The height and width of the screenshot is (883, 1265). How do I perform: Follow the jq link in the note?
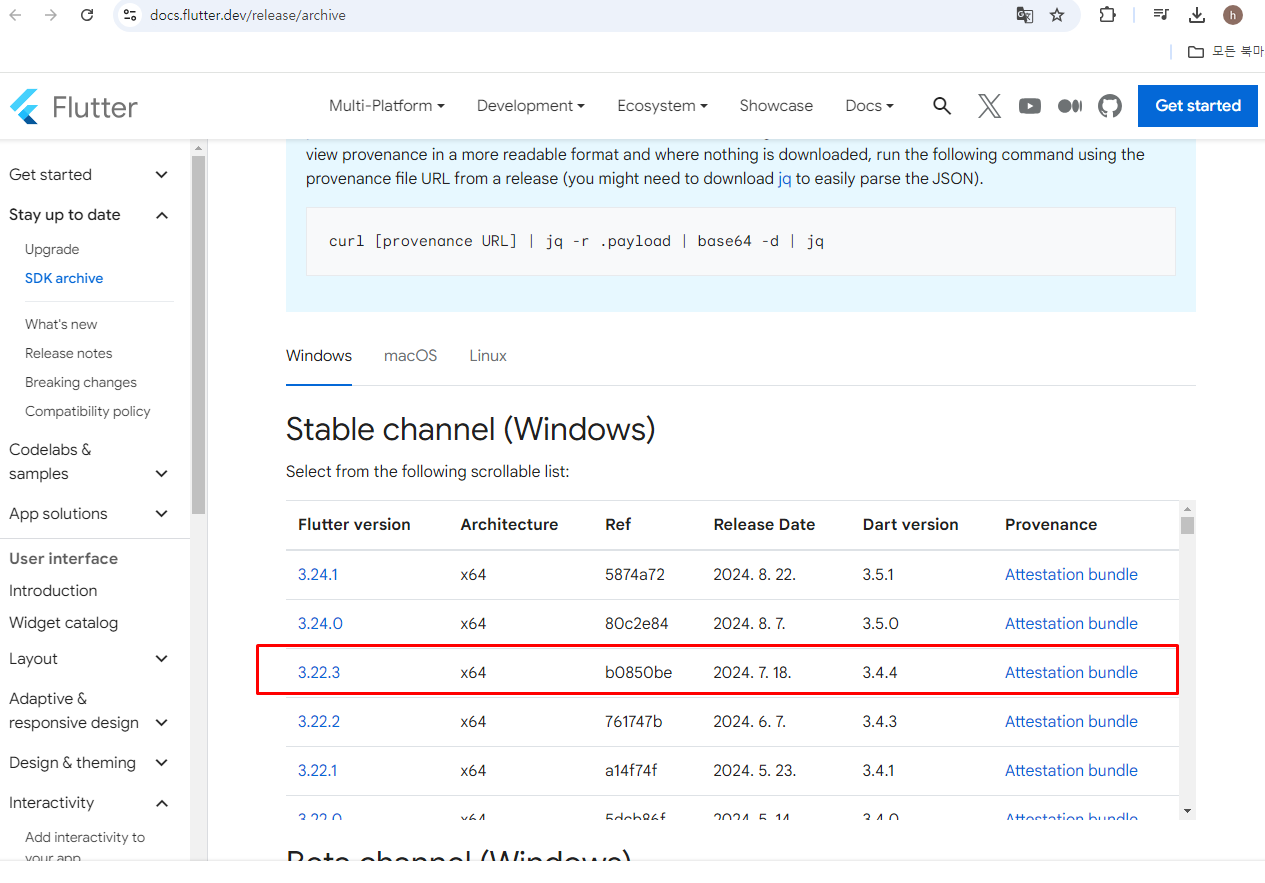click(x=785, y=179)
